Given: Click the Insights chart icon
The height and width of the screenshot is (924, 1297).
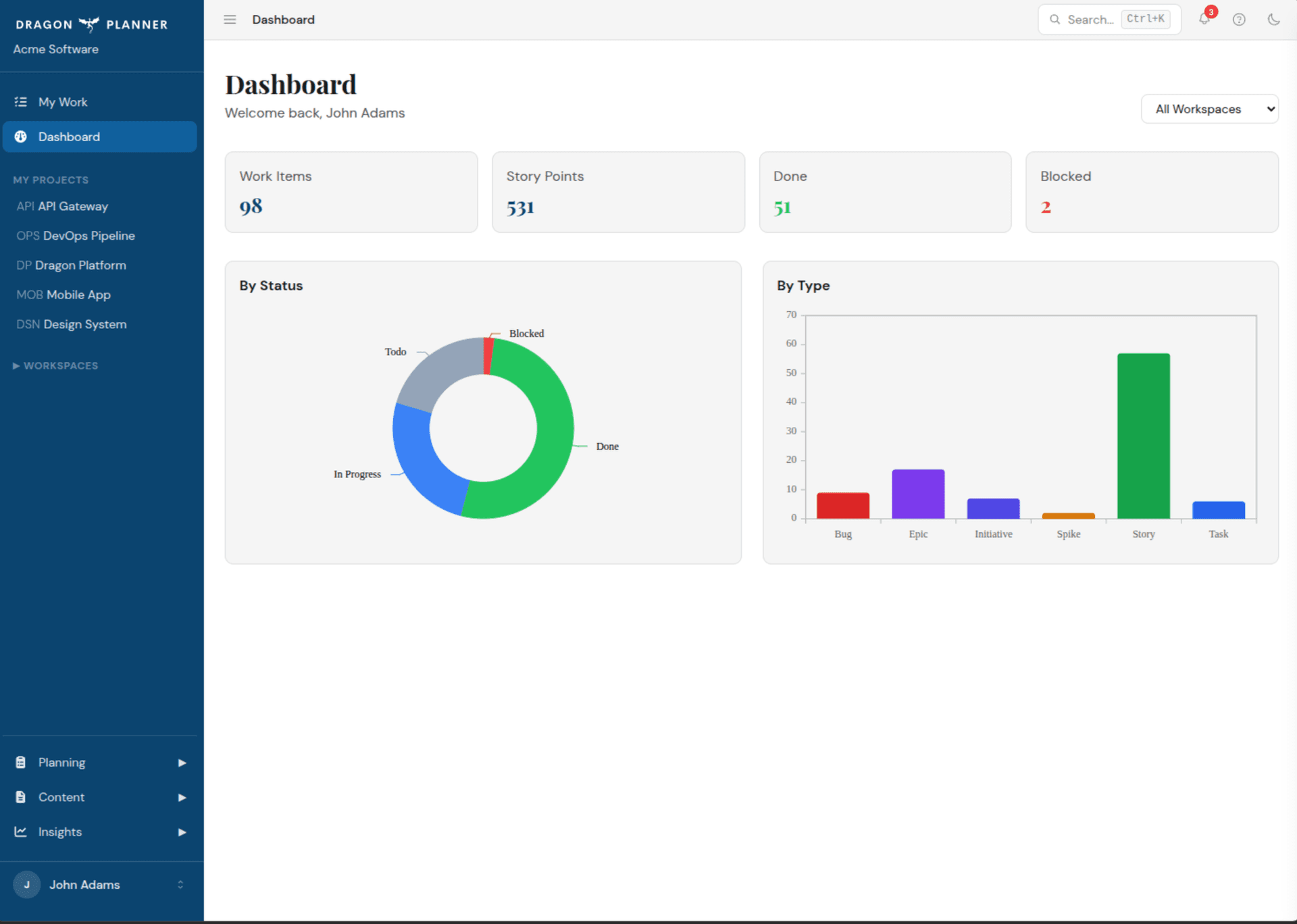Looking at the screenshot, I should click(x=21, y=831).
